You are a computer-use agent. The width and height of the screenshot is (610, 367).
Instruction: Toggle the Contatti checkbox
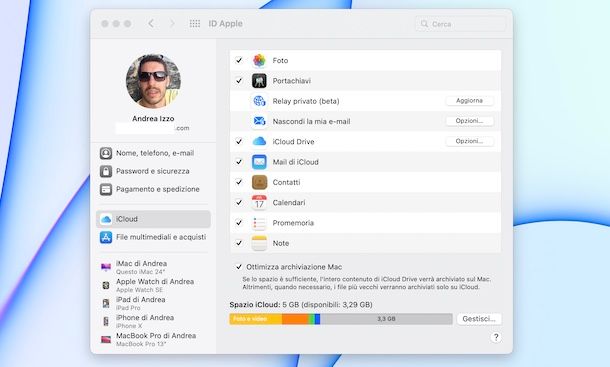point(239,182)
